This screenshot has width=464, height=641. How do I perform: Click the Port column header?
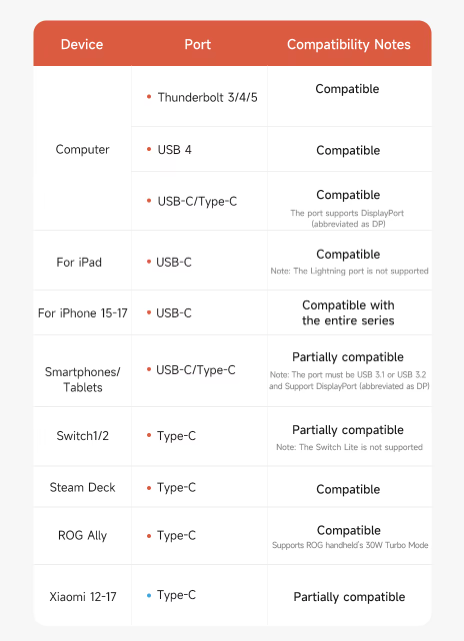pos(197,44)
